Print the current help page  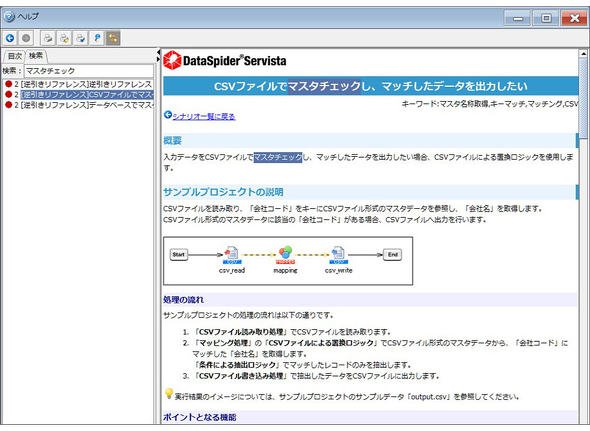click(48, 38)
